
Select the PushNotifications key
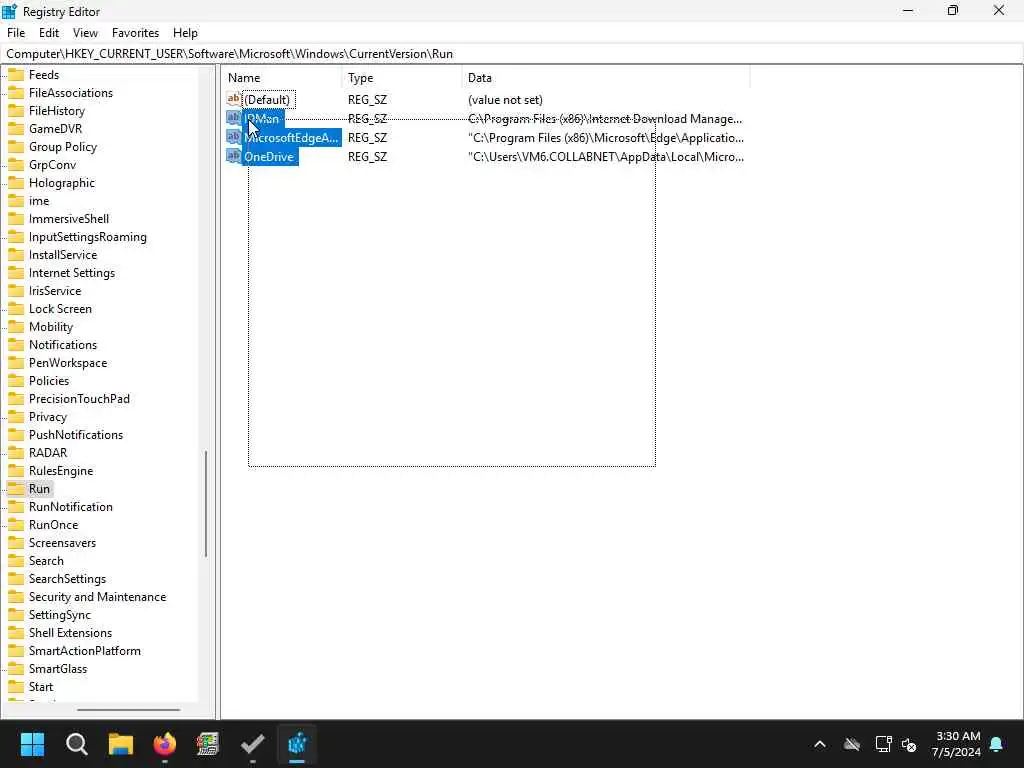tap(76, 434)
